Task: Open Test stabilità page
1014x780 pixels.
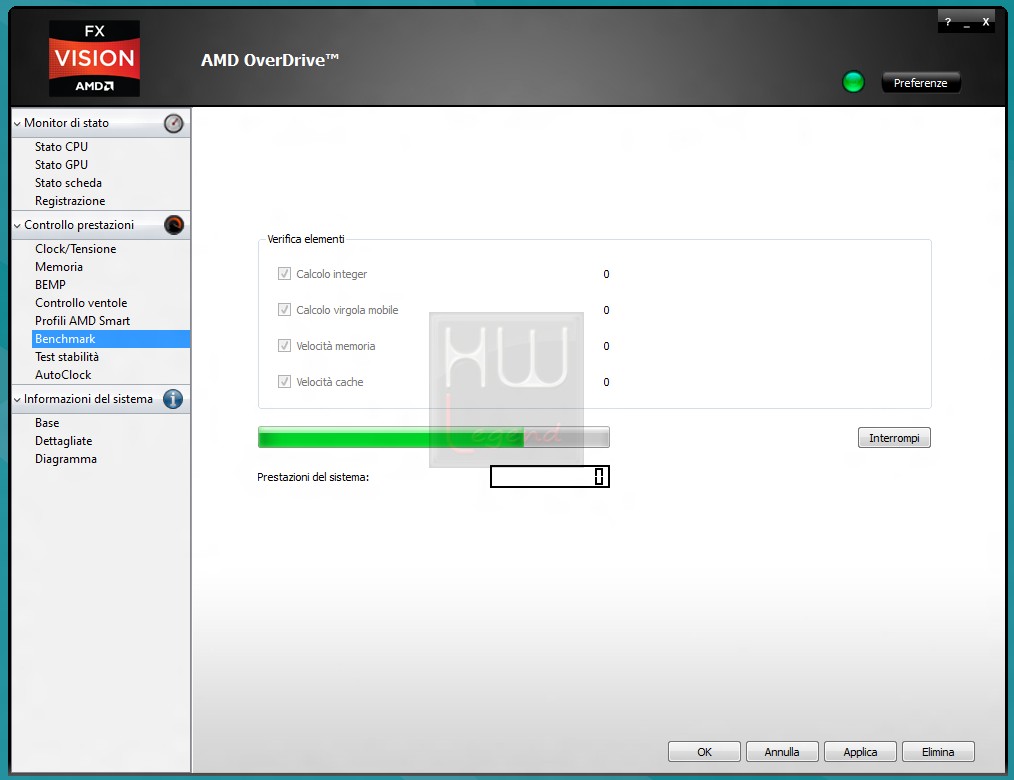Action: pyautogui.click(x=67, y=357)
